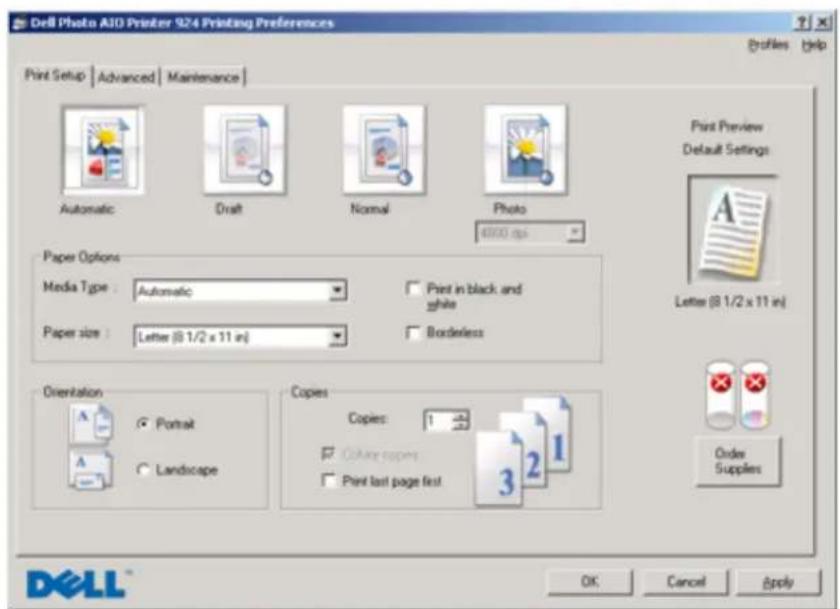This screenshot has width=840, height=609.
Task: Click the Dell logo
Action: [78, 583]
